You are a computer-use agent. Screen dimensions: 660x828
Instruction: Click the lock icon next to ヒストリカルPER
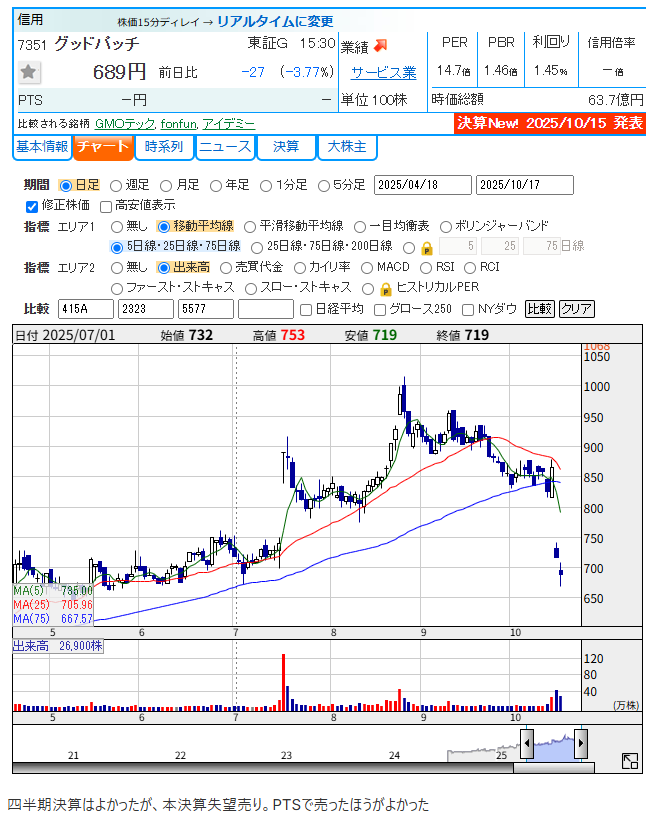tap(384, 288)
